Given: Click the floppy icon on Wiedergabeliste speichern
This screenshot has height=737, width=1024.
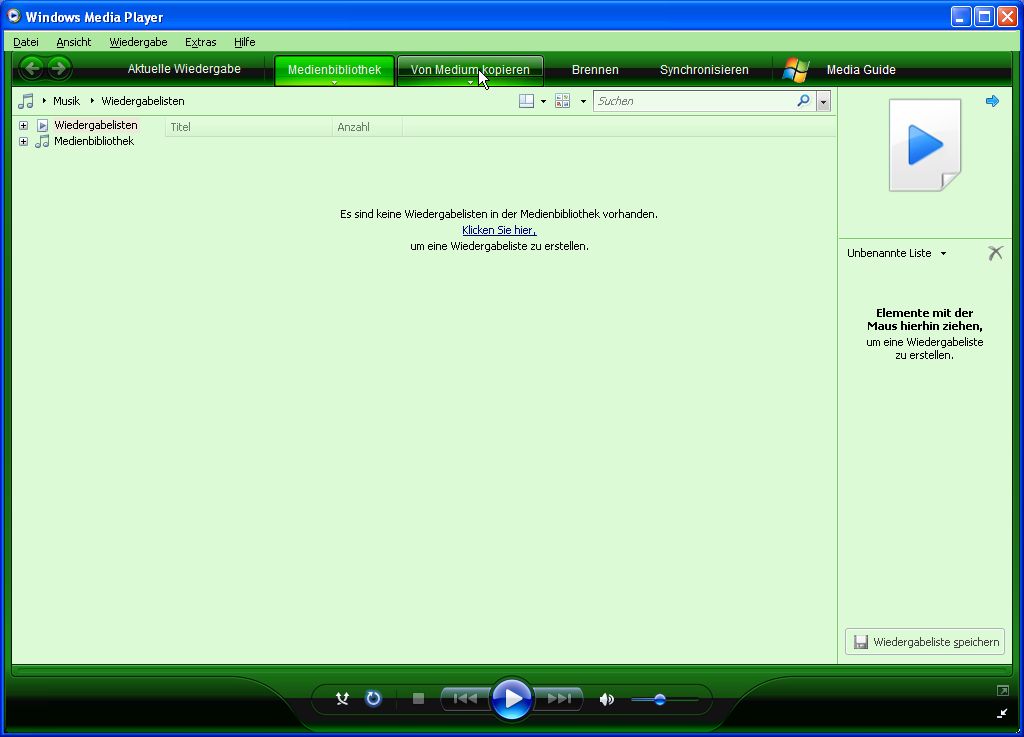Looking at the screenshot, I should (861, 642).
